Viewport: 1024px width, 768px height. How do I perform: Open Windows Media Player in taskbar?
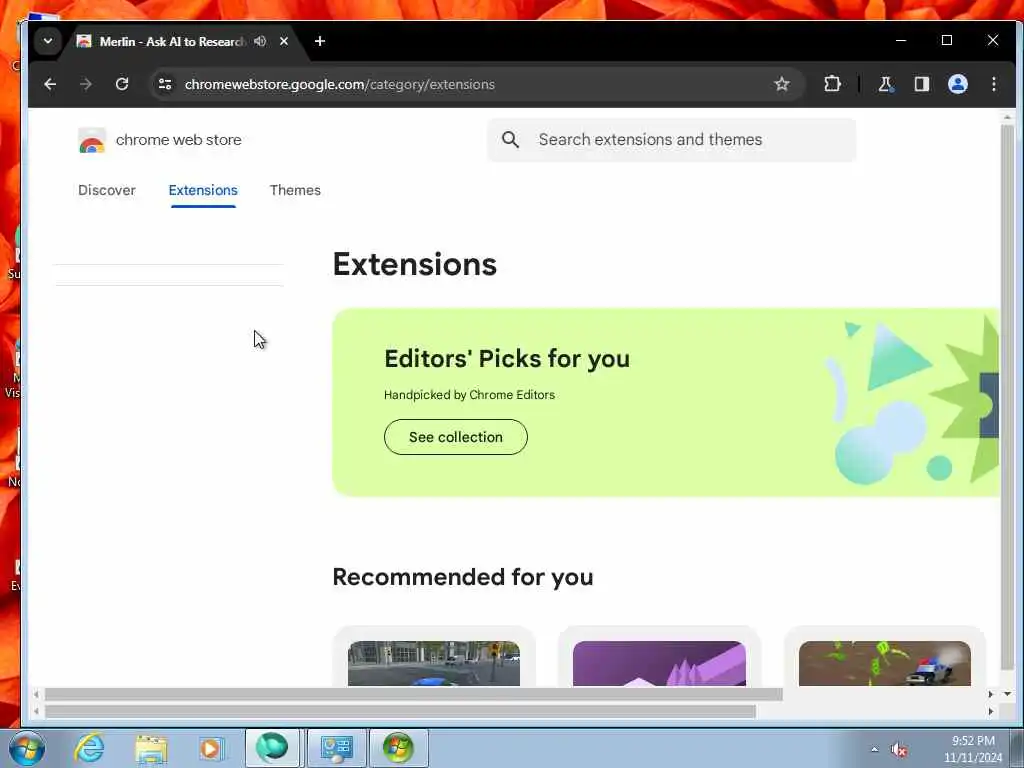(210, 749)
